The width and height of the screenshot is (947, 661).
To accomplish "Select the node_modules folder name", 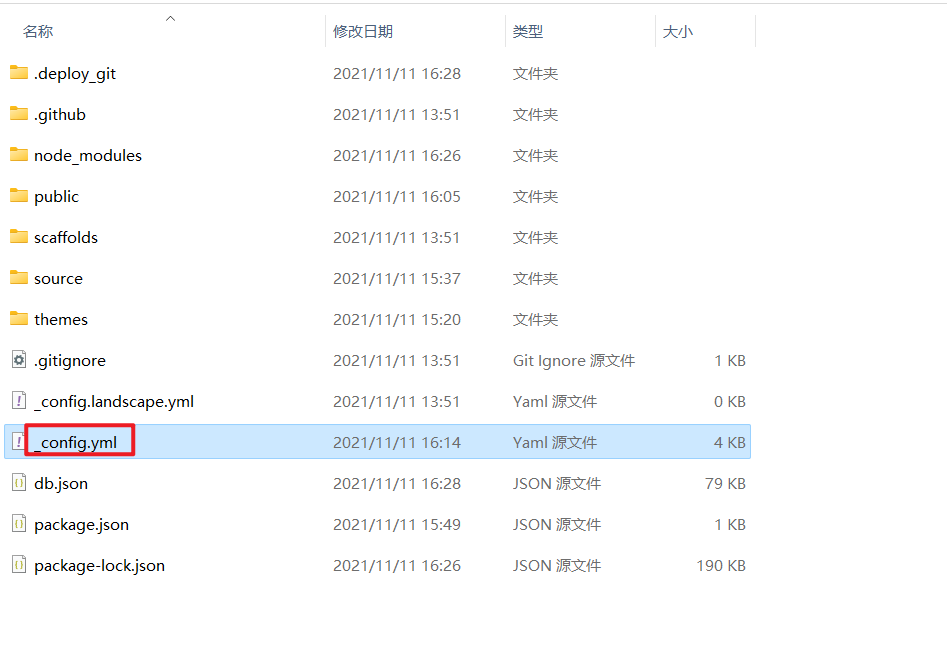I will click(88, 156).
